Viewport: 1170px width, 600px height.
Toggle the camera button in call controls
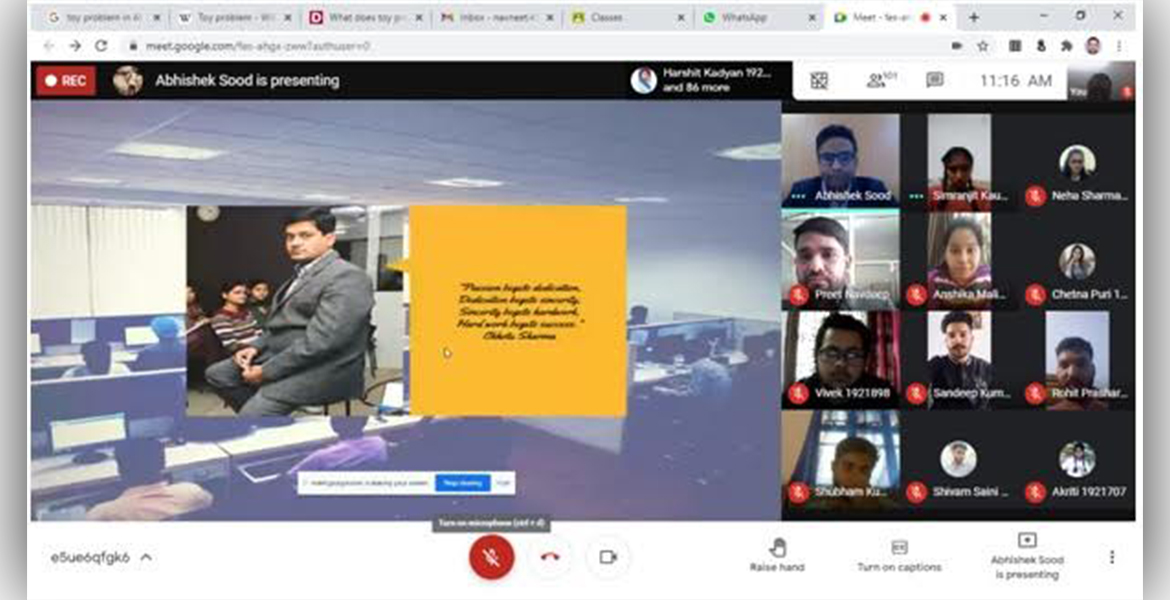608,557
